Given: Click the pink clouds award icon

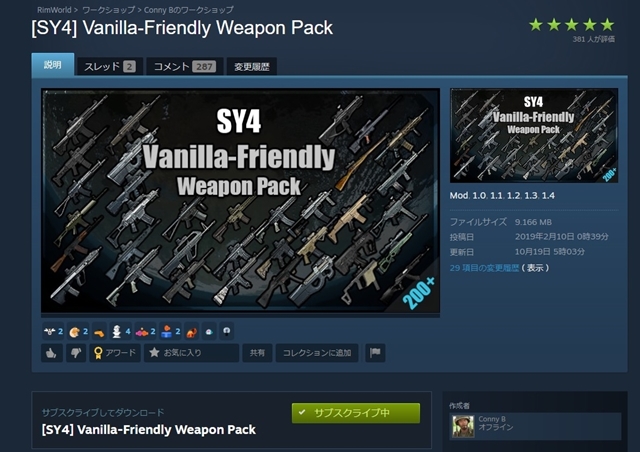Looking at the screenshot, I should [142, 332].
